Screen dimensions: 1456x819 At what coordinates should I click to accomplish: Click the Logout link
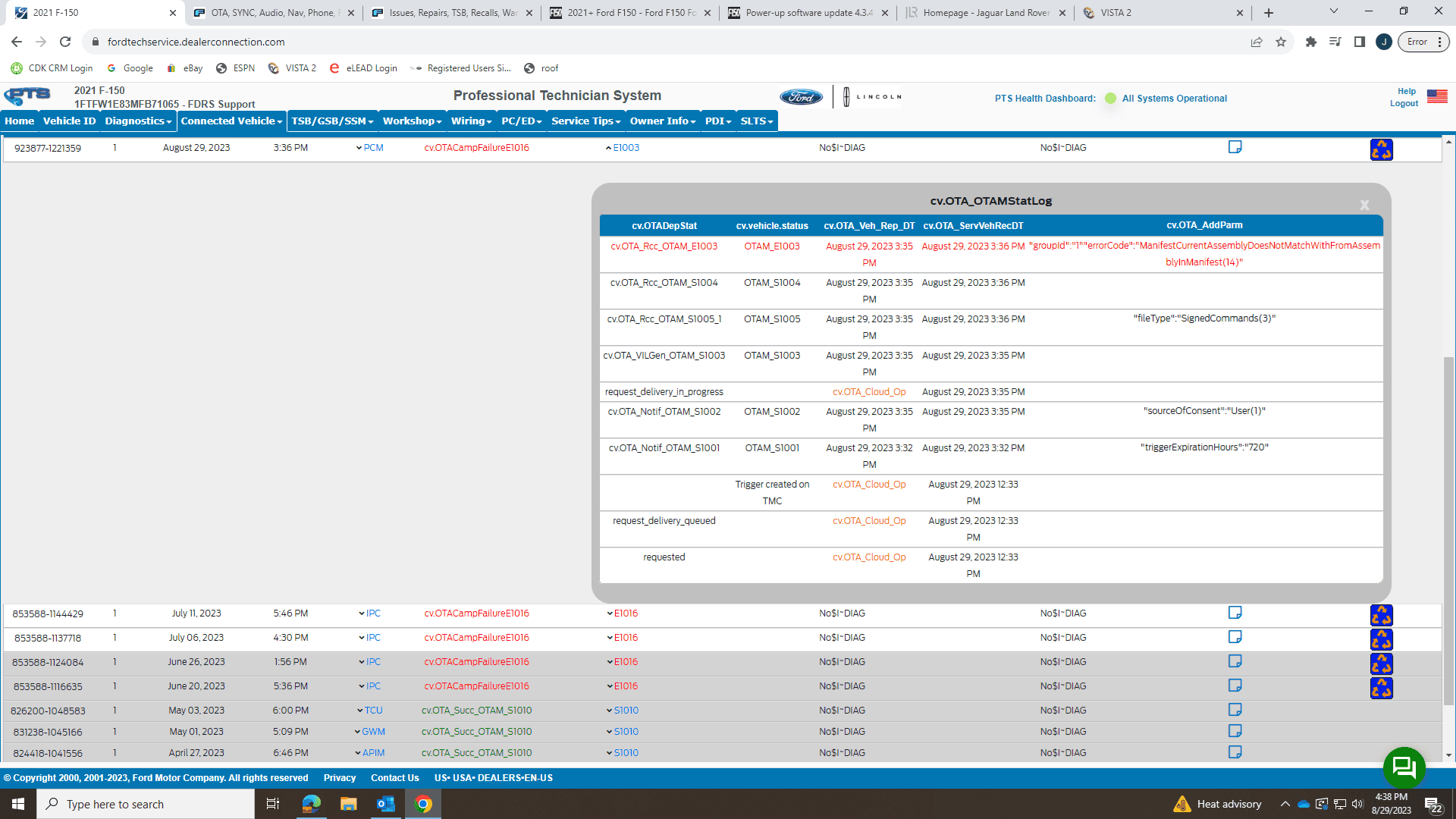coord(1404,103)
